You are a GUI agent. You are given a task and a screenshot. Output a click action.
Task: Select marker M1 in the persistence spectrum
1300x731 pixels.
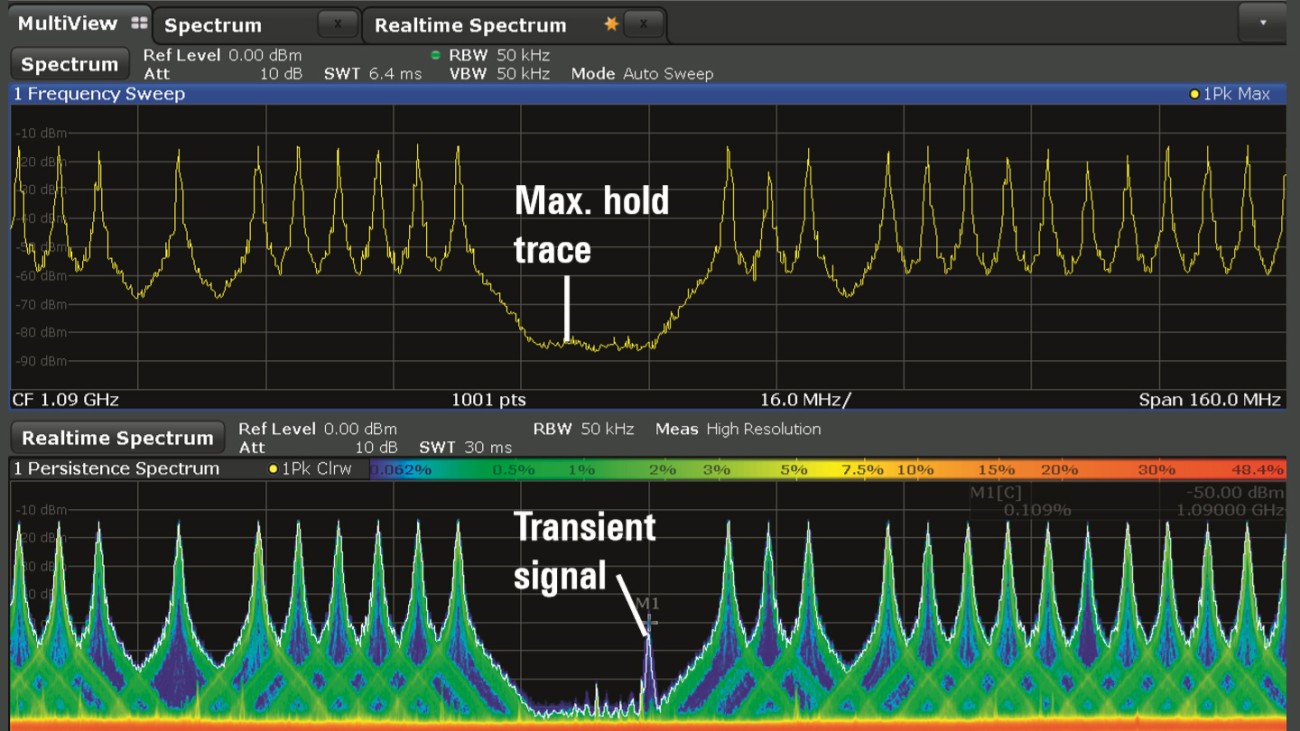651,620
